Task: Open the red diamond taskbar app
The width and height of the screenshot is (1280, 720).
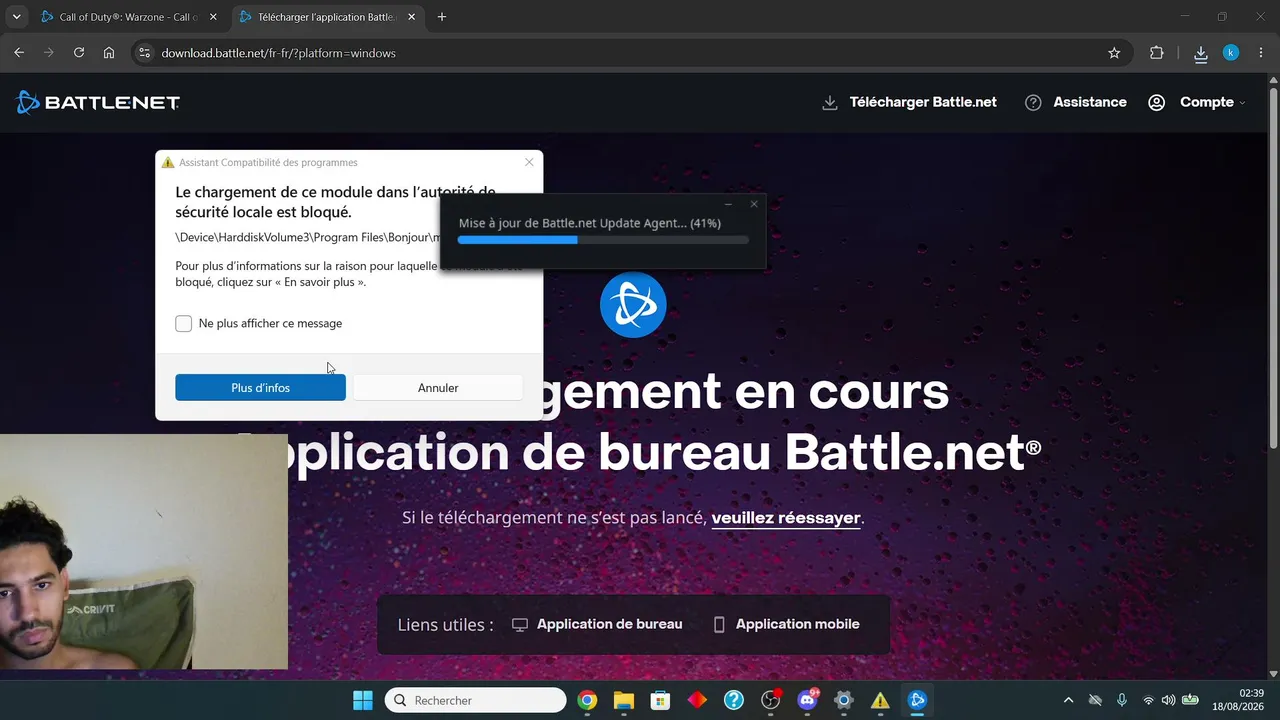Action: [697, 700]
